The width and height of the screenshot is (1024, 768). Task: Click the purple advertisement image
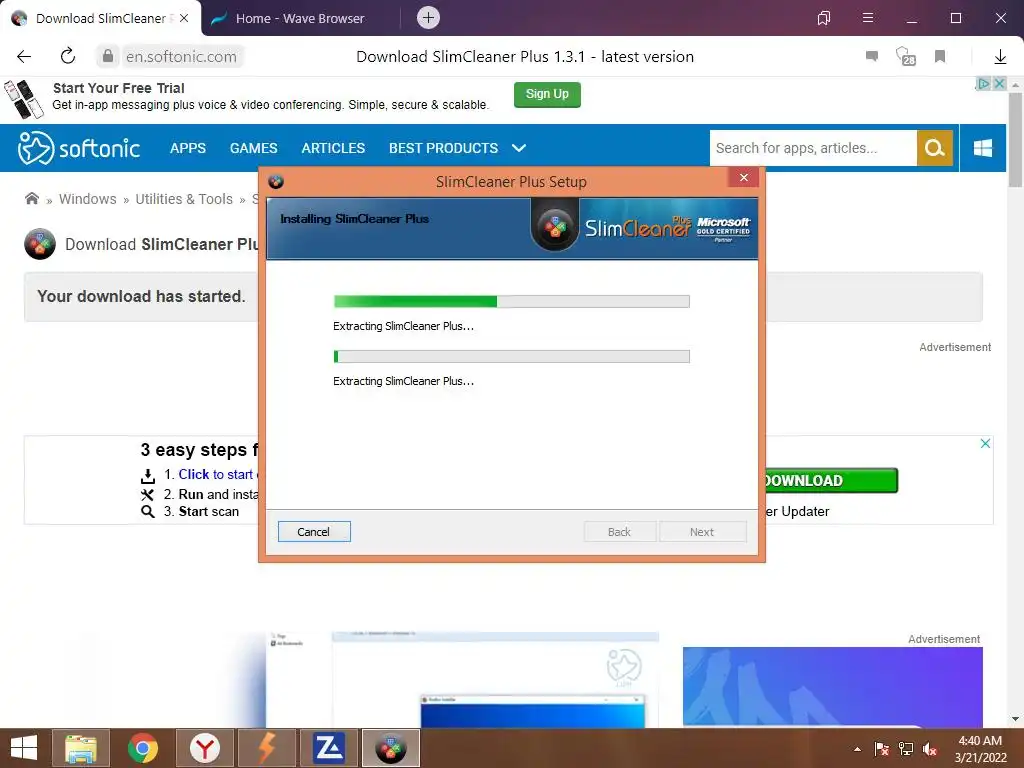[x=833, y=686]
